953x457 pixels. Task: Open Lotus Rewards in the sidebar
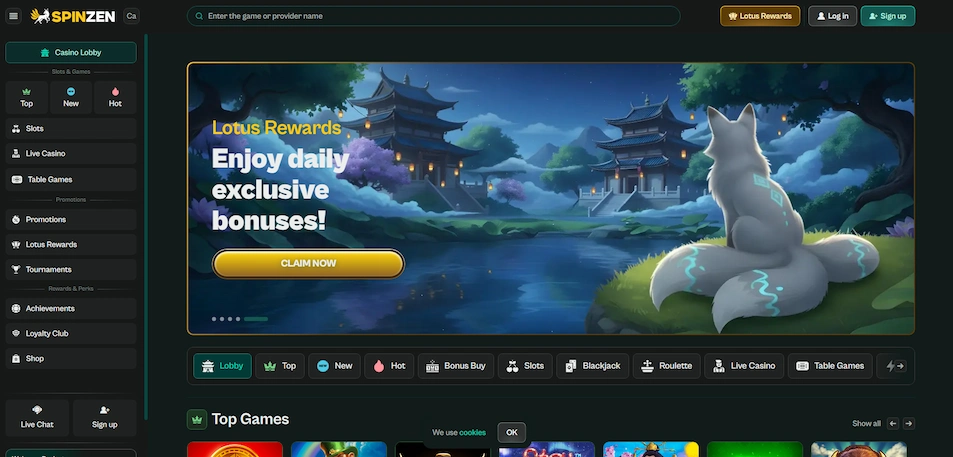coord(71,244)
